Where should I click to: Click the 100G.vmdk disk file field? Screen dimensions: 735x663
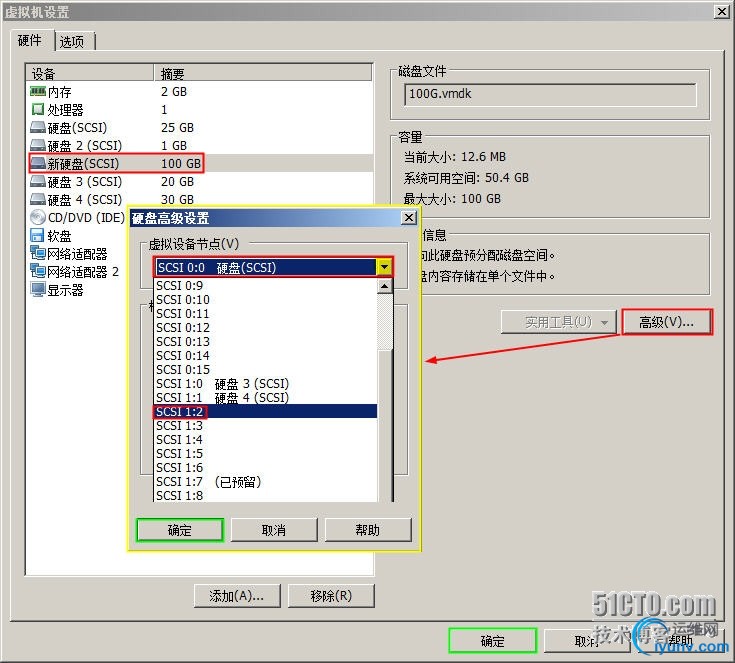pyautogui.click(x=550, y=95)
